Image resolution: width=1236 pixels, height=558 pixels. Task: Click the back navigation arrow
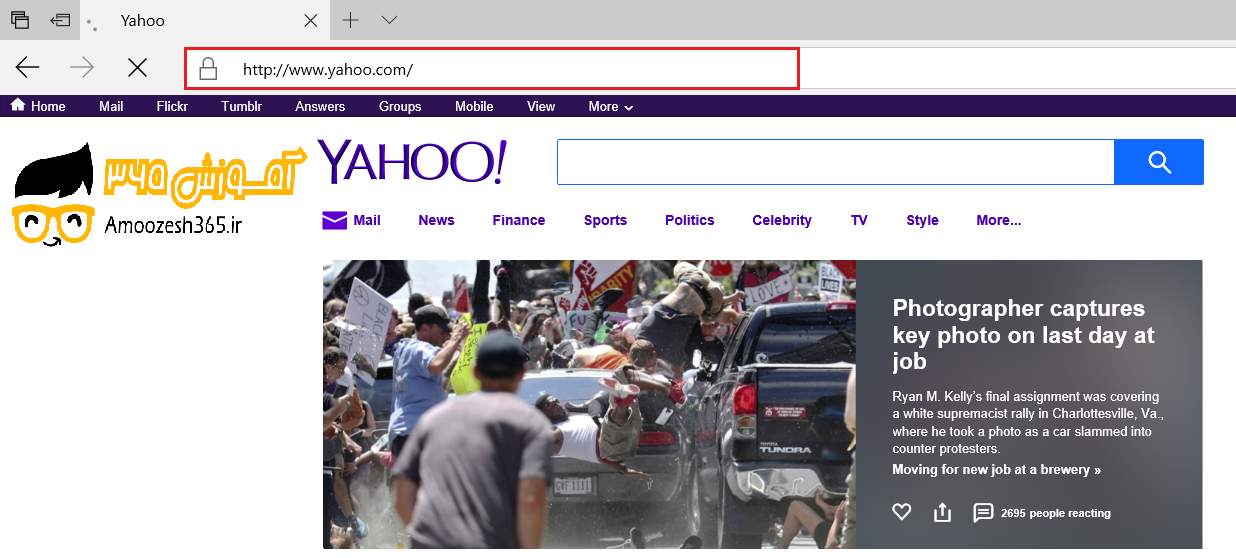coord(28,67)
